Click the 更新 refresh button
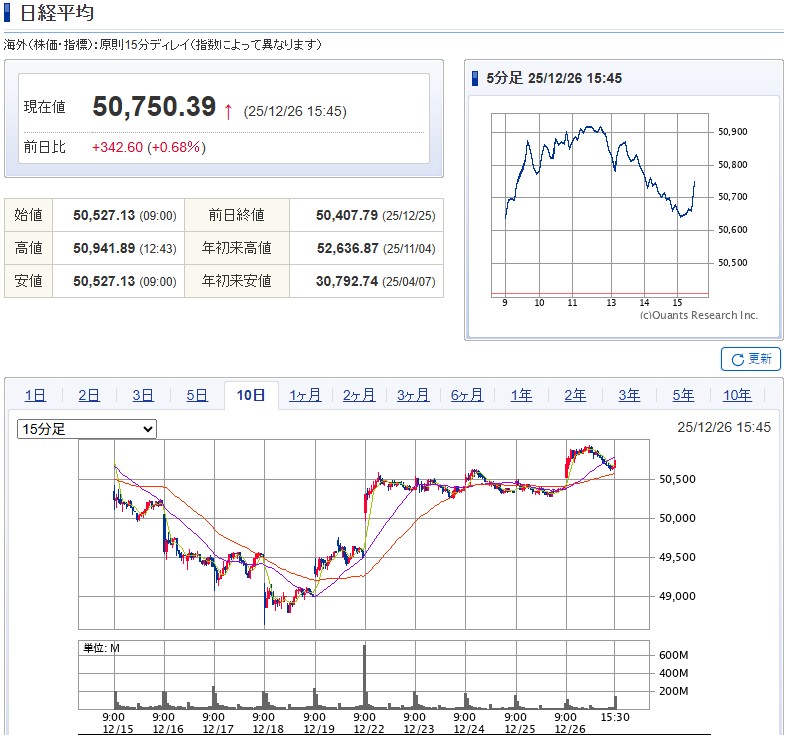This screenshot has width=788, height=735. coord(750,359)
